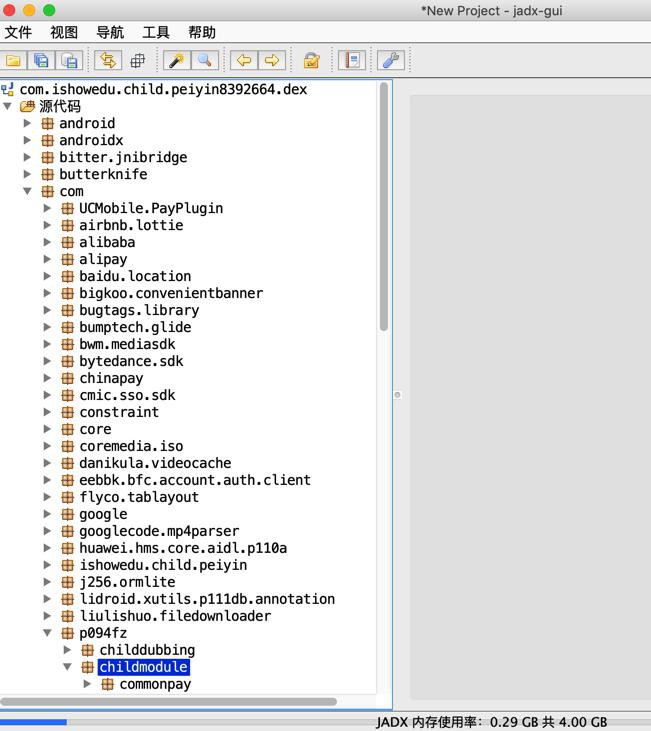The height and width of the screenshot is (731, 651).
Task: Toggle the flatten packages icon
Action: 138,60
